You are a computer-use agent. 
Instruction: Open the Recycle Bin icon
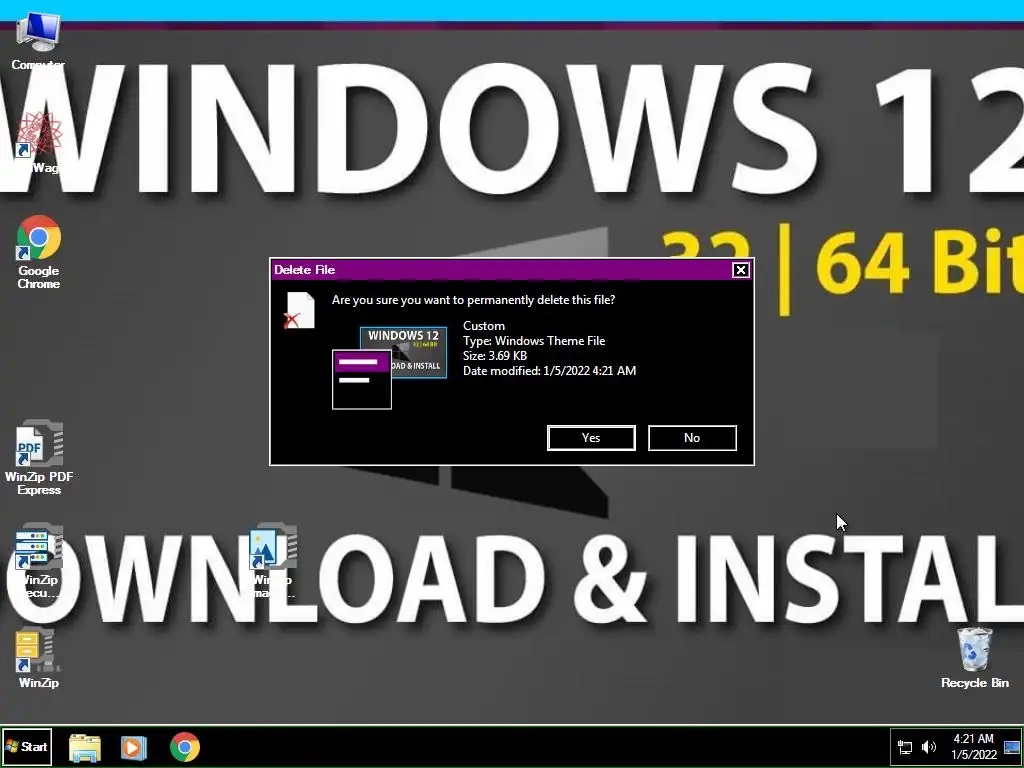click(974, 658)
